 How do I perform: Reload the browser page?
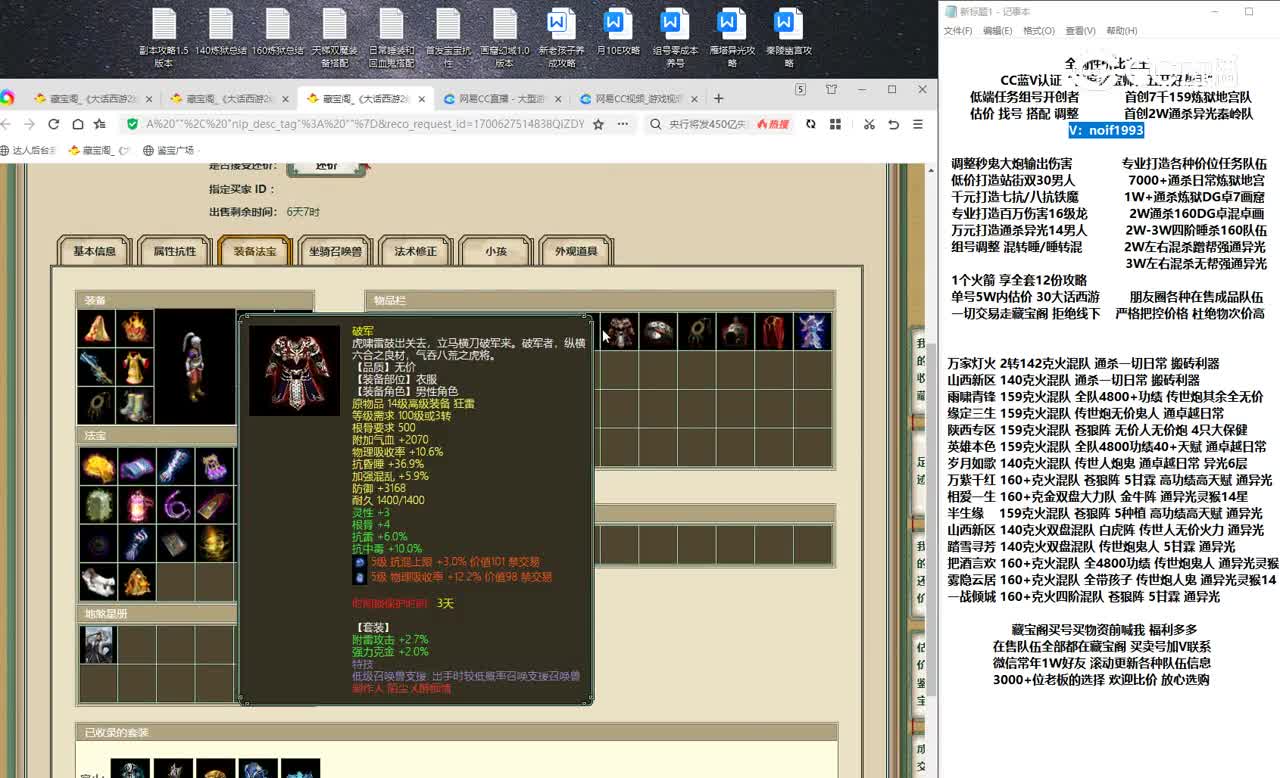52,124
